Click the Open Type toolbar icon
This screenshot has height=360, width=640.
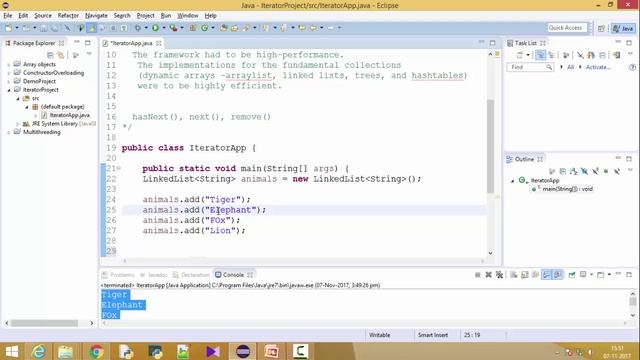(223, 28)
